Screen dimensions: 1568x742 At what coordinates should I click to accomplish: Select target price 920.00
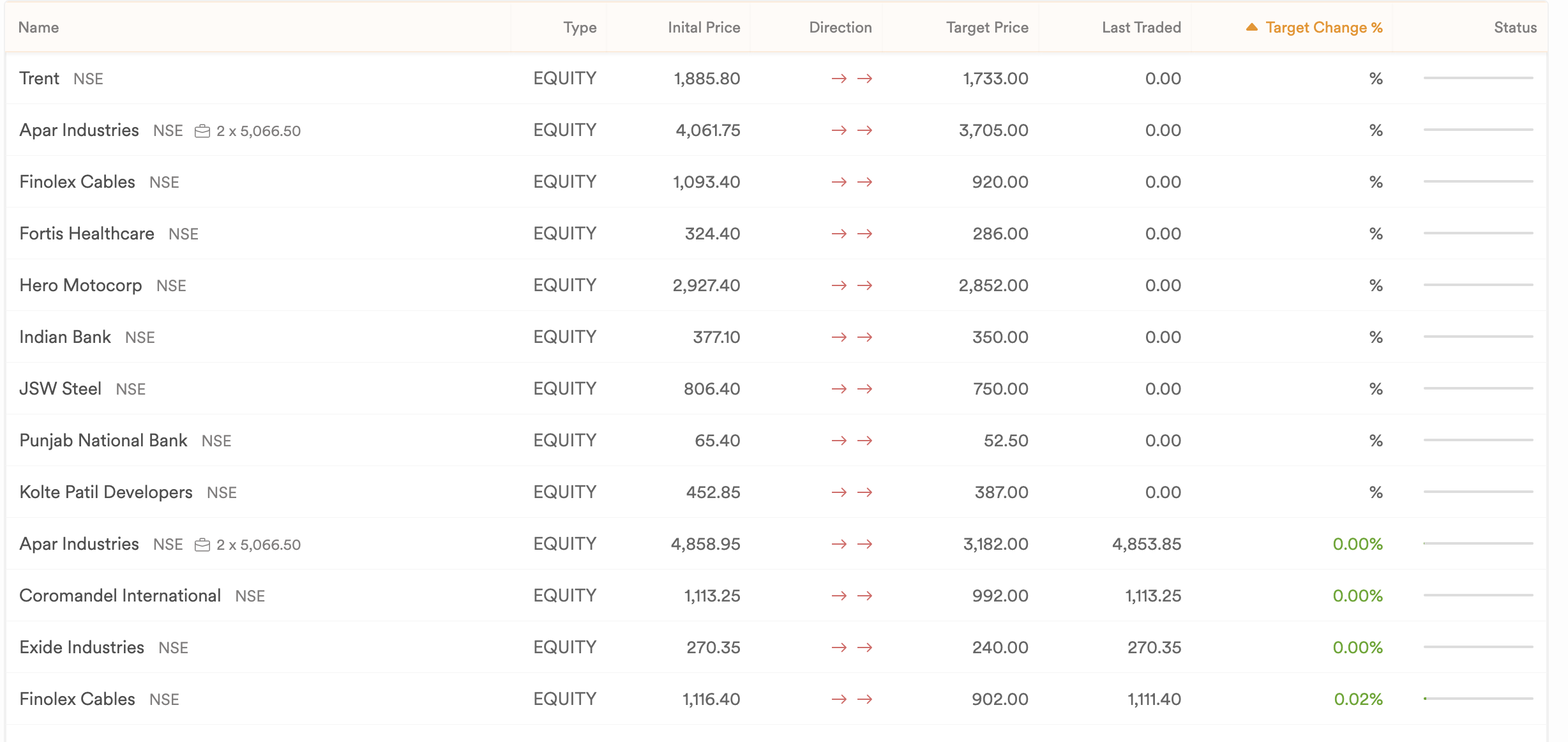[1000, 182]
